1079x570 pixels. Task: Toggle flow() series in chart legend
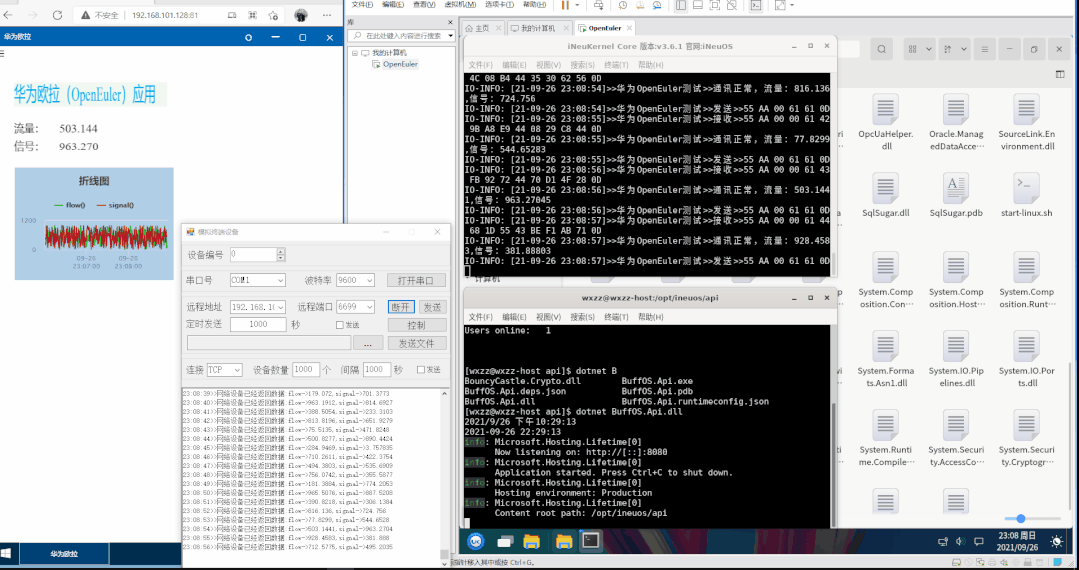70,205
